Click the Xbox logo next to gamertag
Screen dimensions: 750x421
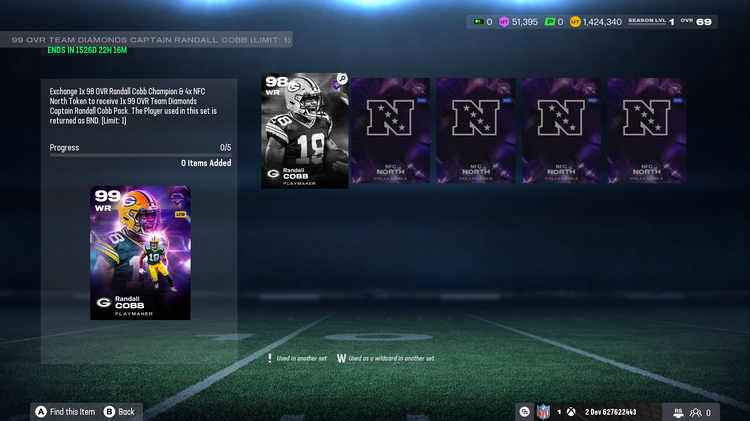click(x=571, y=411)
